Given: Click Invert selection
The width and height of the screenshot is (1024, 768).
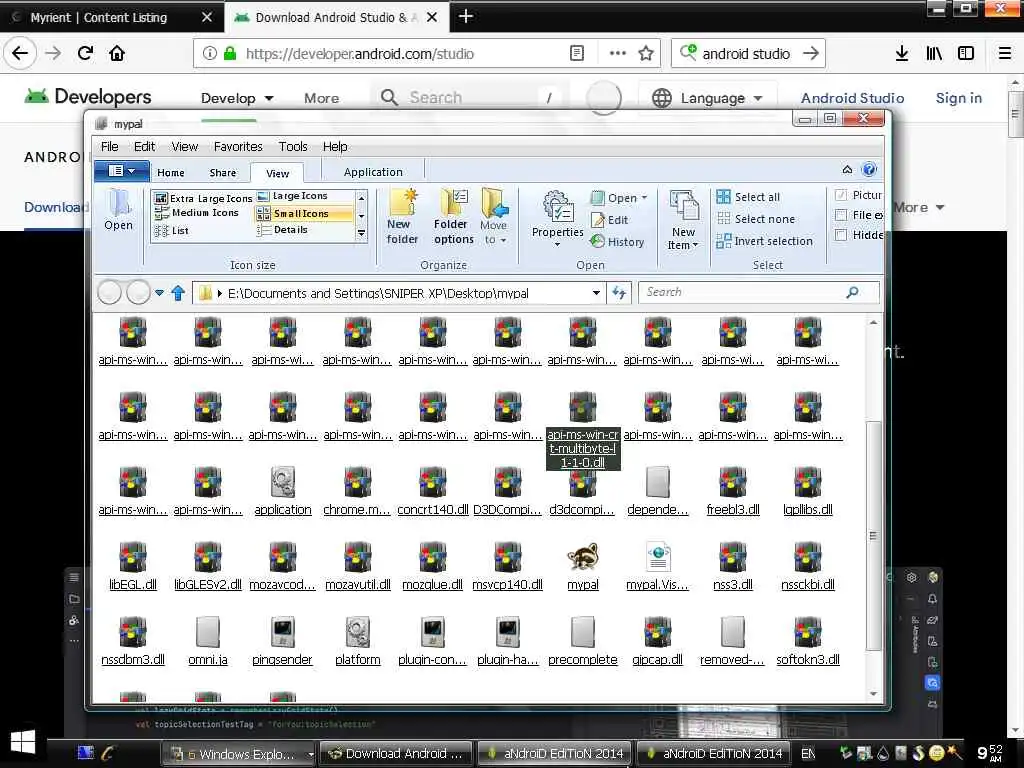Looking at the screenshot, I should coord(764,241).
